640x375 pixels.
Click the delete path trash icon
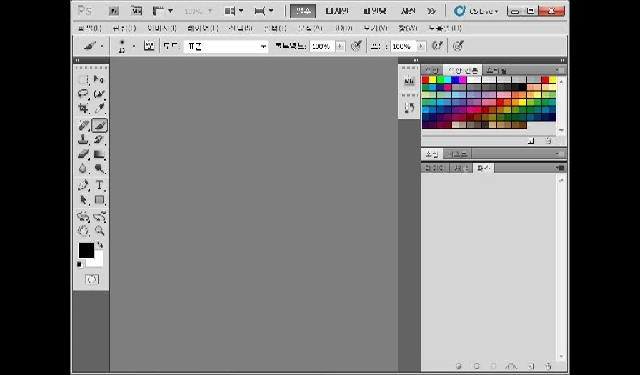(549, 366)
